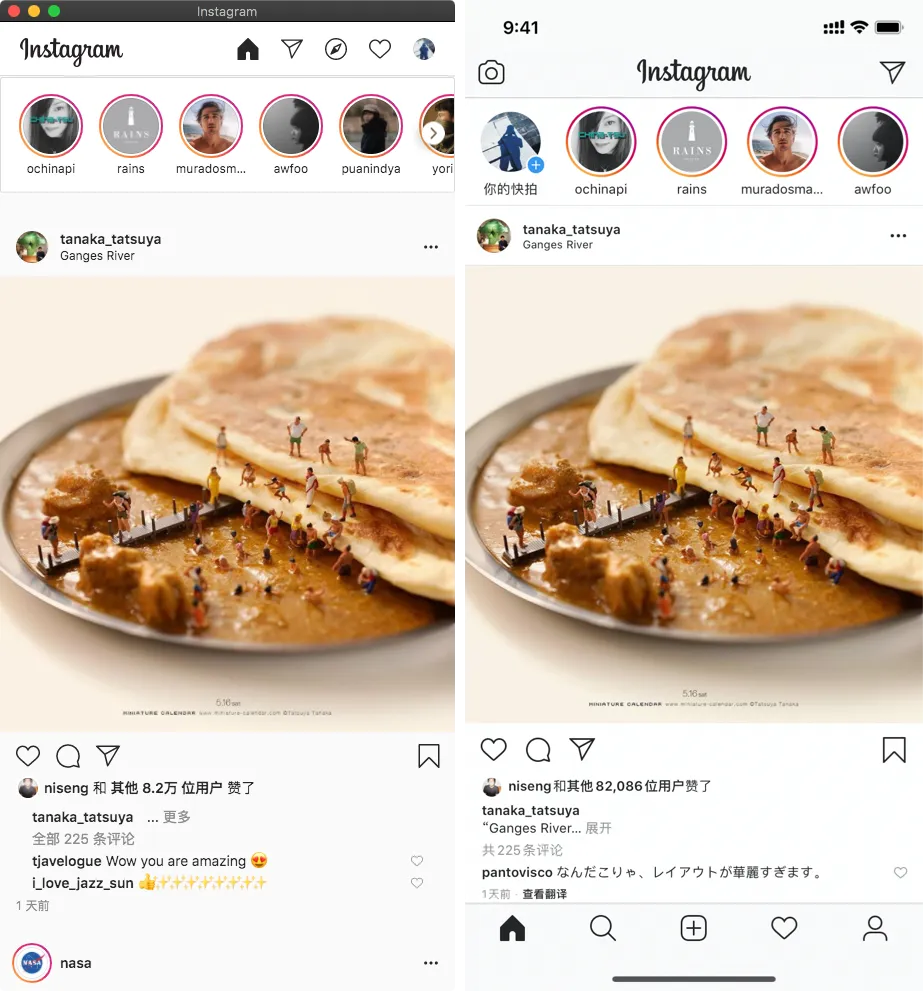The image size is (923, 991).
Task: Tap the search magnifier in mobile bottom bar
Action: click(x=602, y=928)
